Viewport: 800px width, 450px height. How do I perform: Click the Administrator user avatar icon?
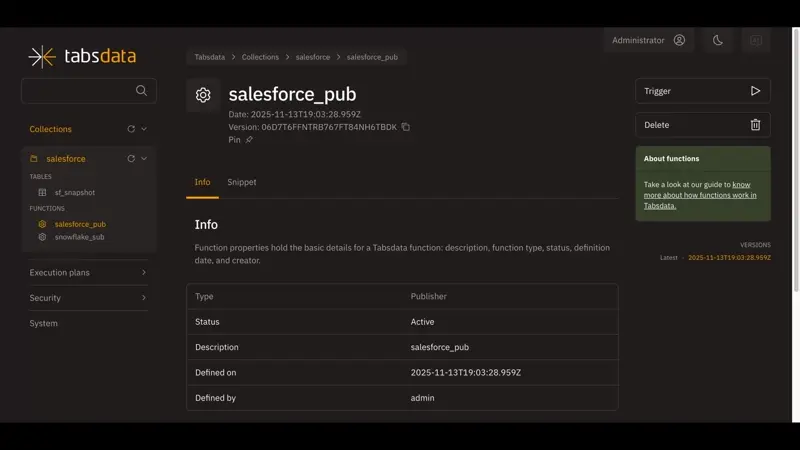679,40
